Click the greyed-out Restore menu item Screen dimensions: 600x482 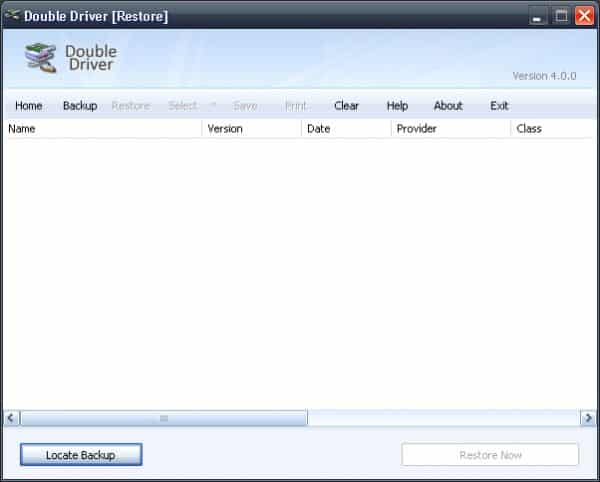click(x=131, y=106)
